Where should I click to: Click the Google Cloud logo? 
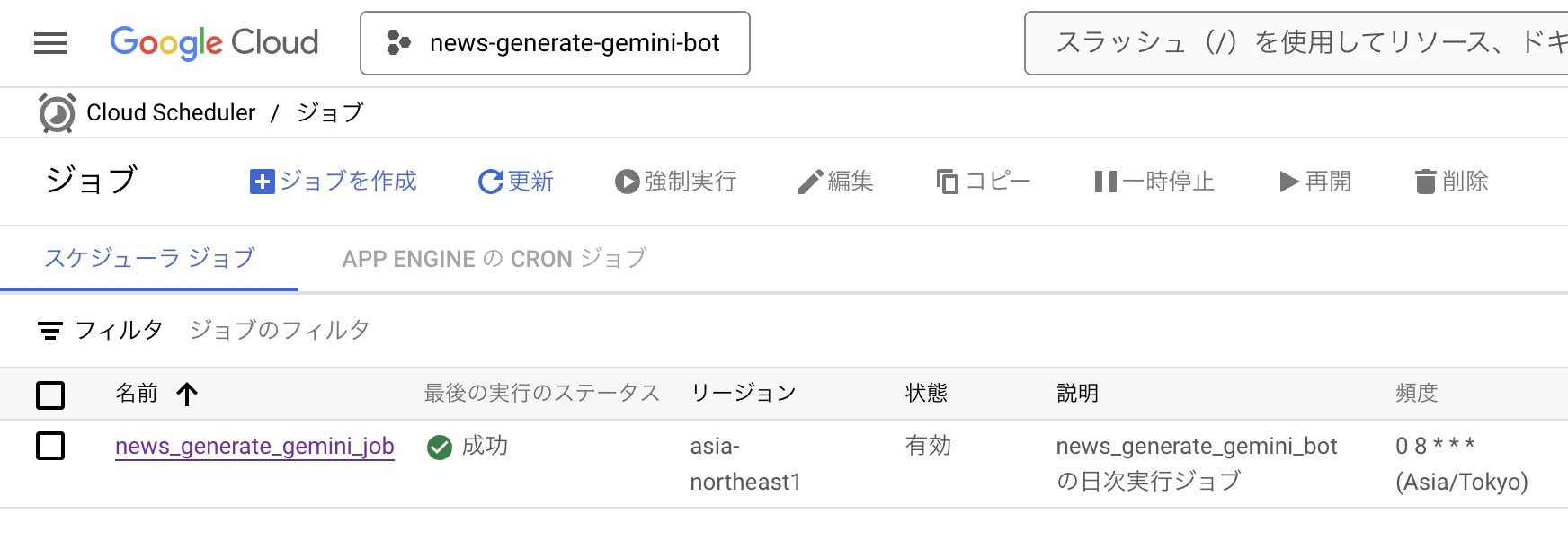click(214, 42)
